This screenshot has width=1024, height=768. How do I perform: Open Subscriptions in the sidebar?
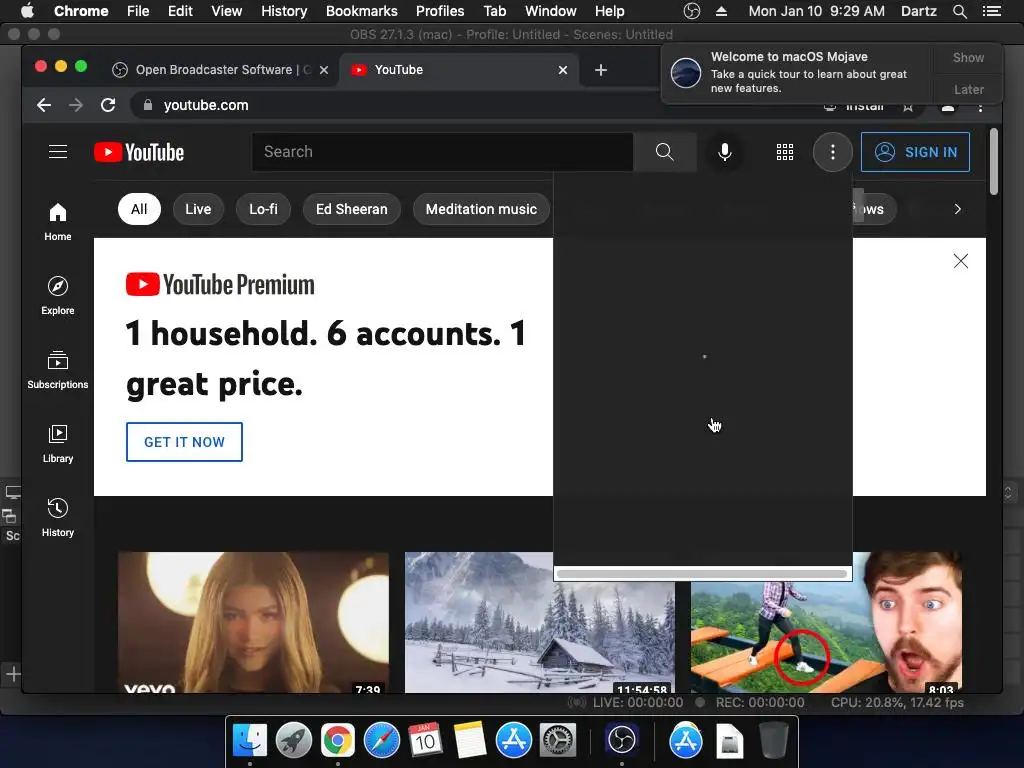(x=57, y=370)
